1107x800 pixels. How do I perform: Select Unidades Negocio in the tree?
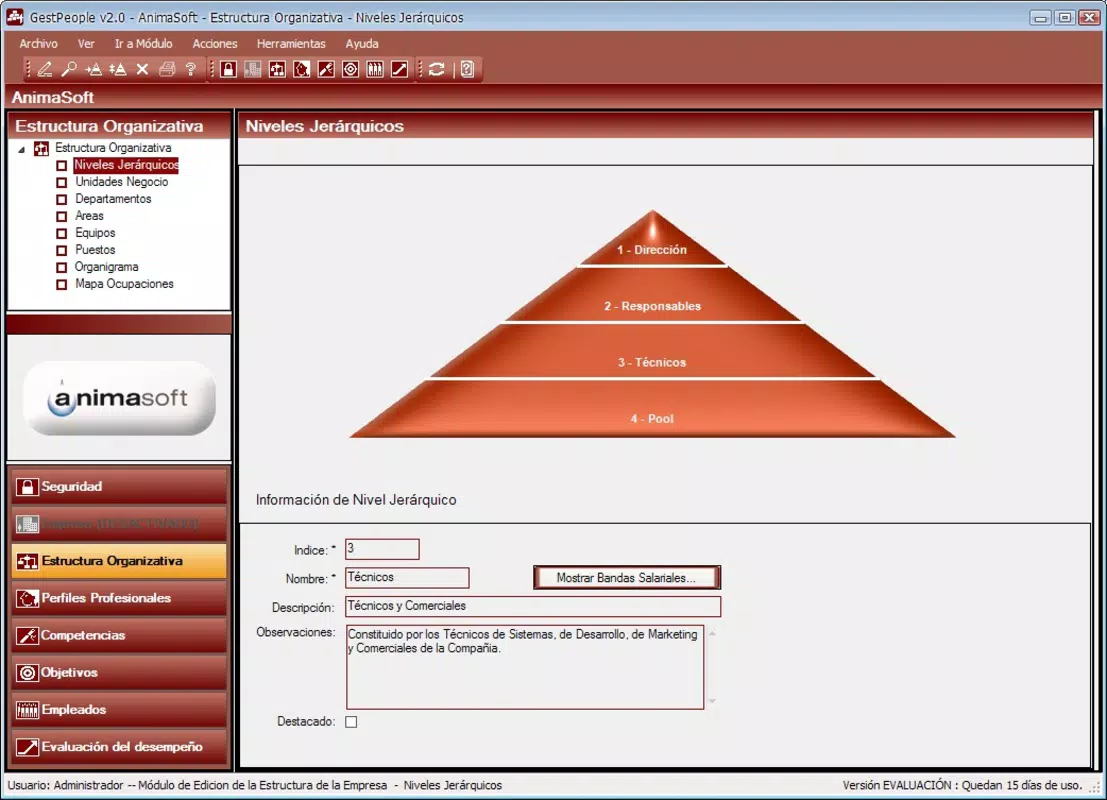tap(121, 182)
